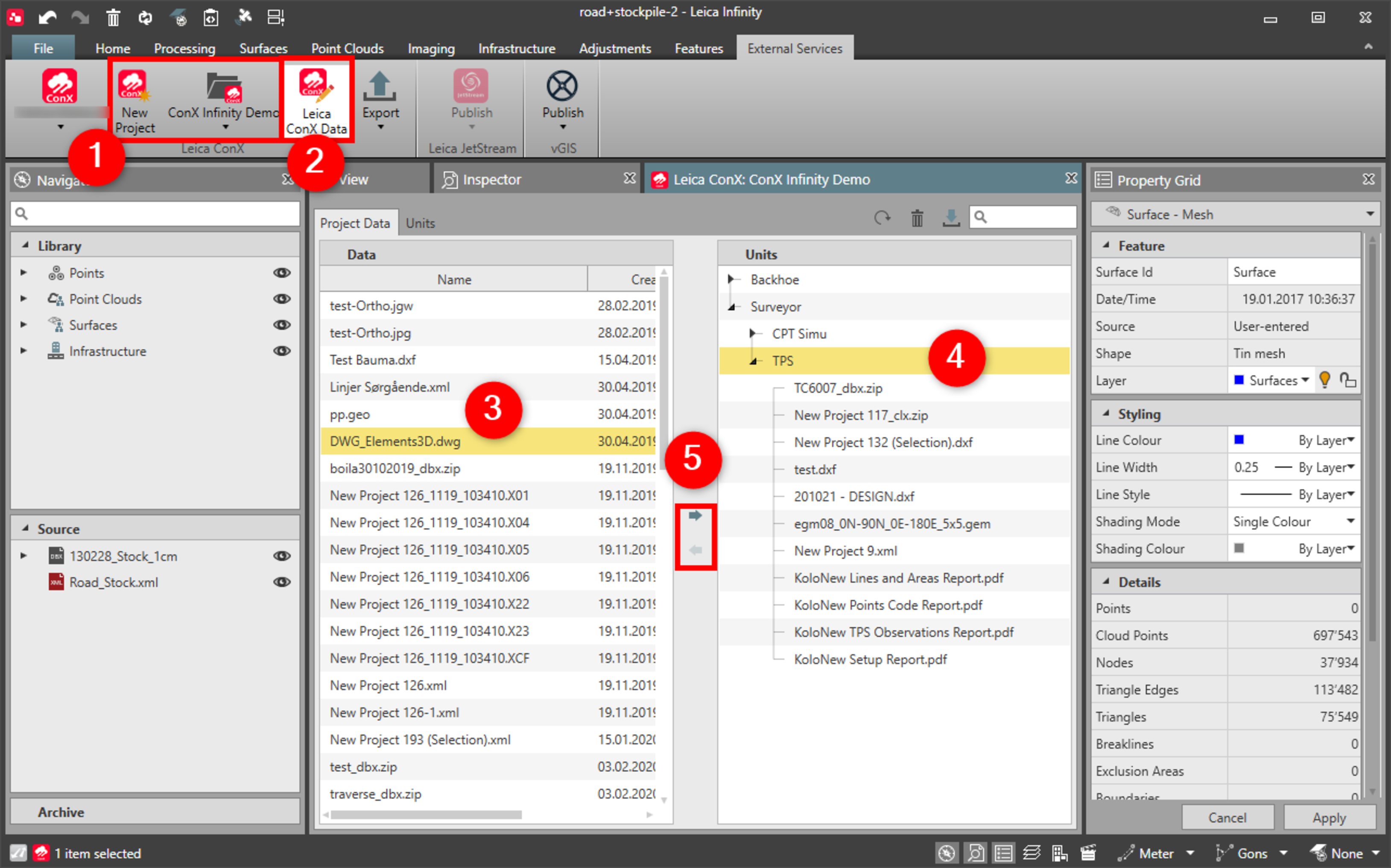Screen dimensions: 1391x868
Task: Click the data list horizontal scrollbar
Action: (x=426, y=815)
